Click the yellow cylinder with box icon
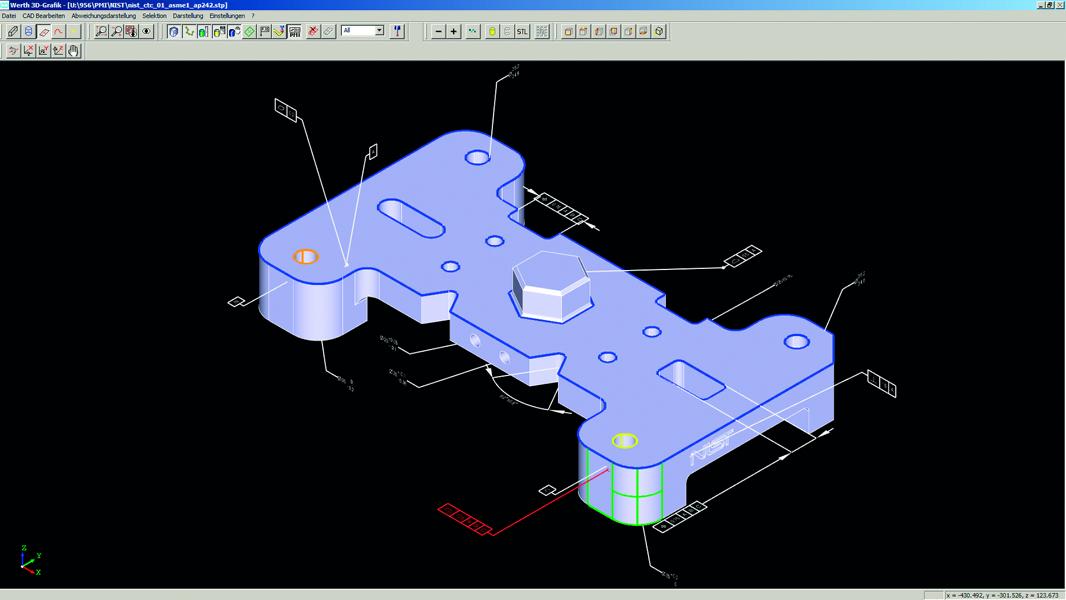The width and height of the screenshot is (1066, 600). (219, 31)
